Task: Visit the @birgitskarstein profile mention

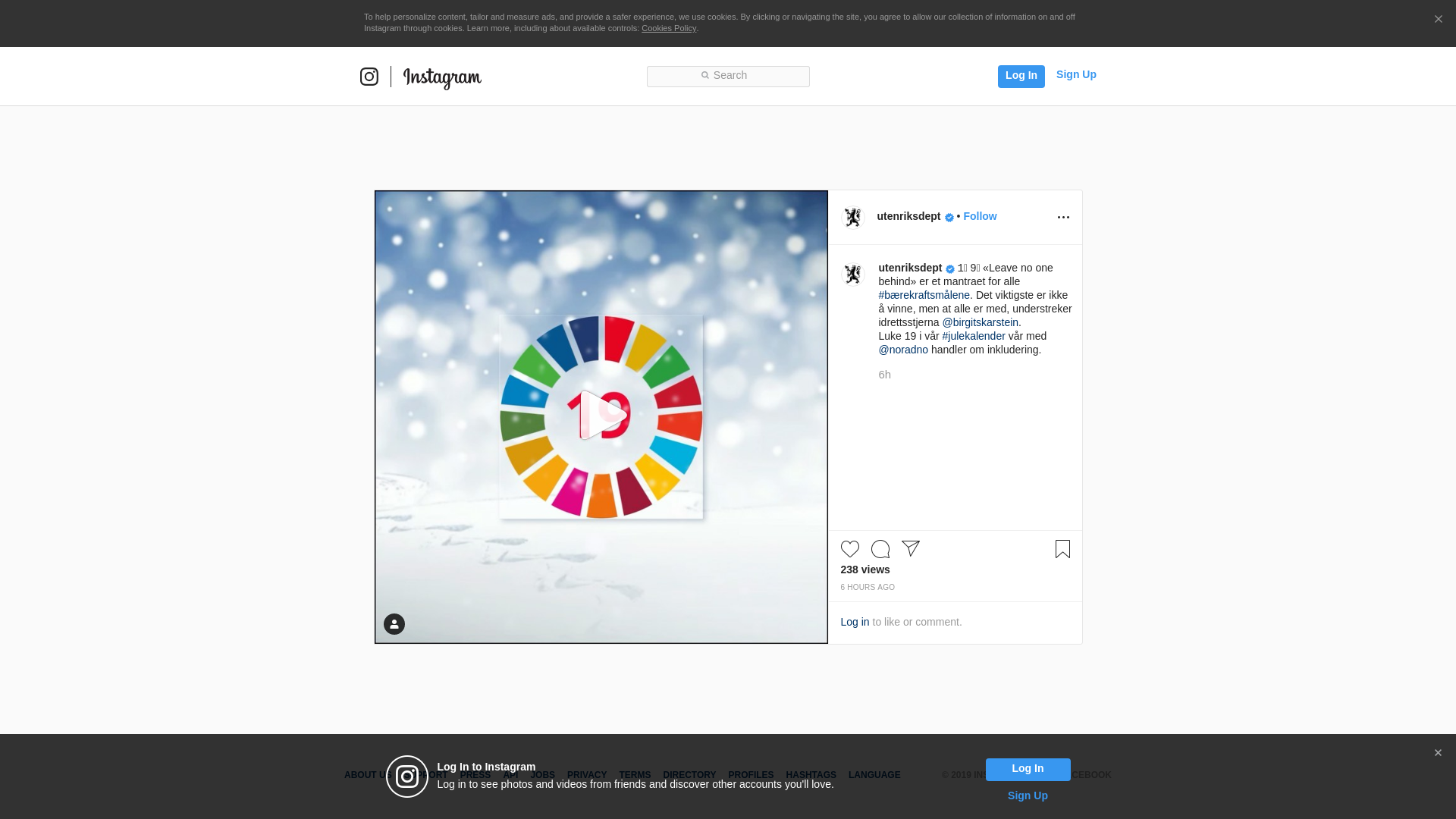Action: pyautogui.click(x=980, y=322)
